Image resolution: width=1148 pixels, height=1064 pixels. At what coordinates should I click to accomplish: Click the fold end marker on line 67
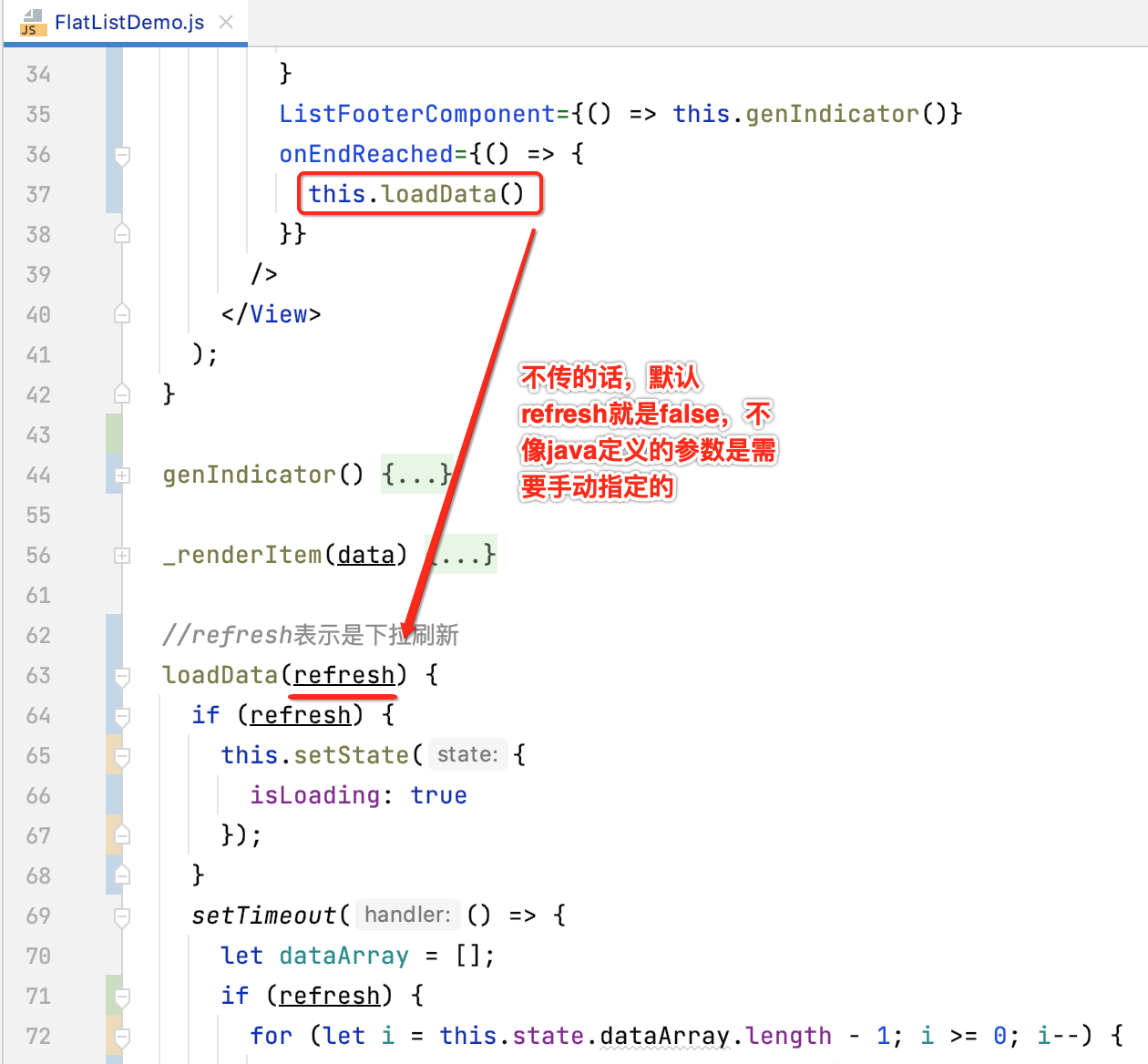click(122, 835)
